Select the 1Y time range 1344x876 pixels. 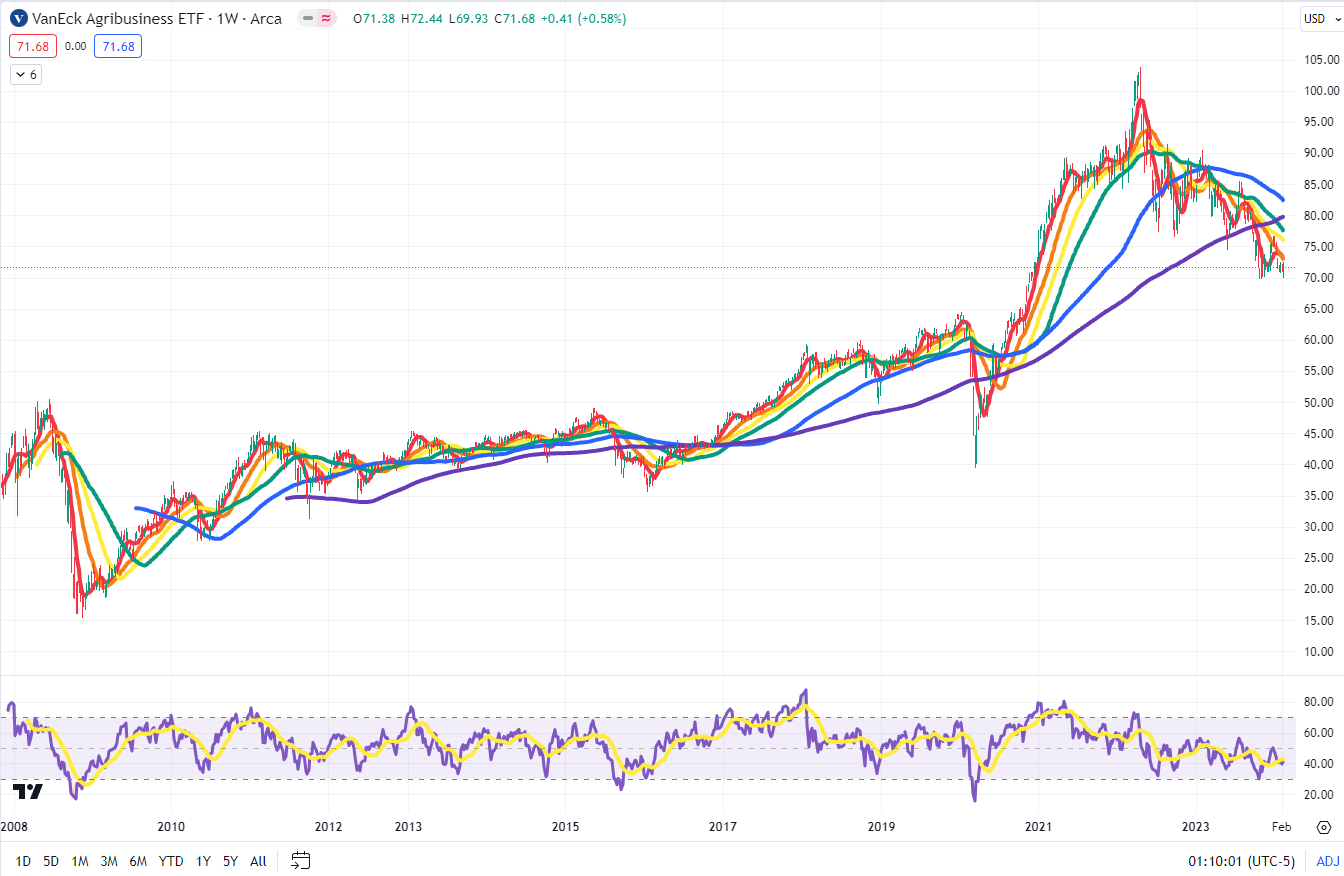point(203,861)
